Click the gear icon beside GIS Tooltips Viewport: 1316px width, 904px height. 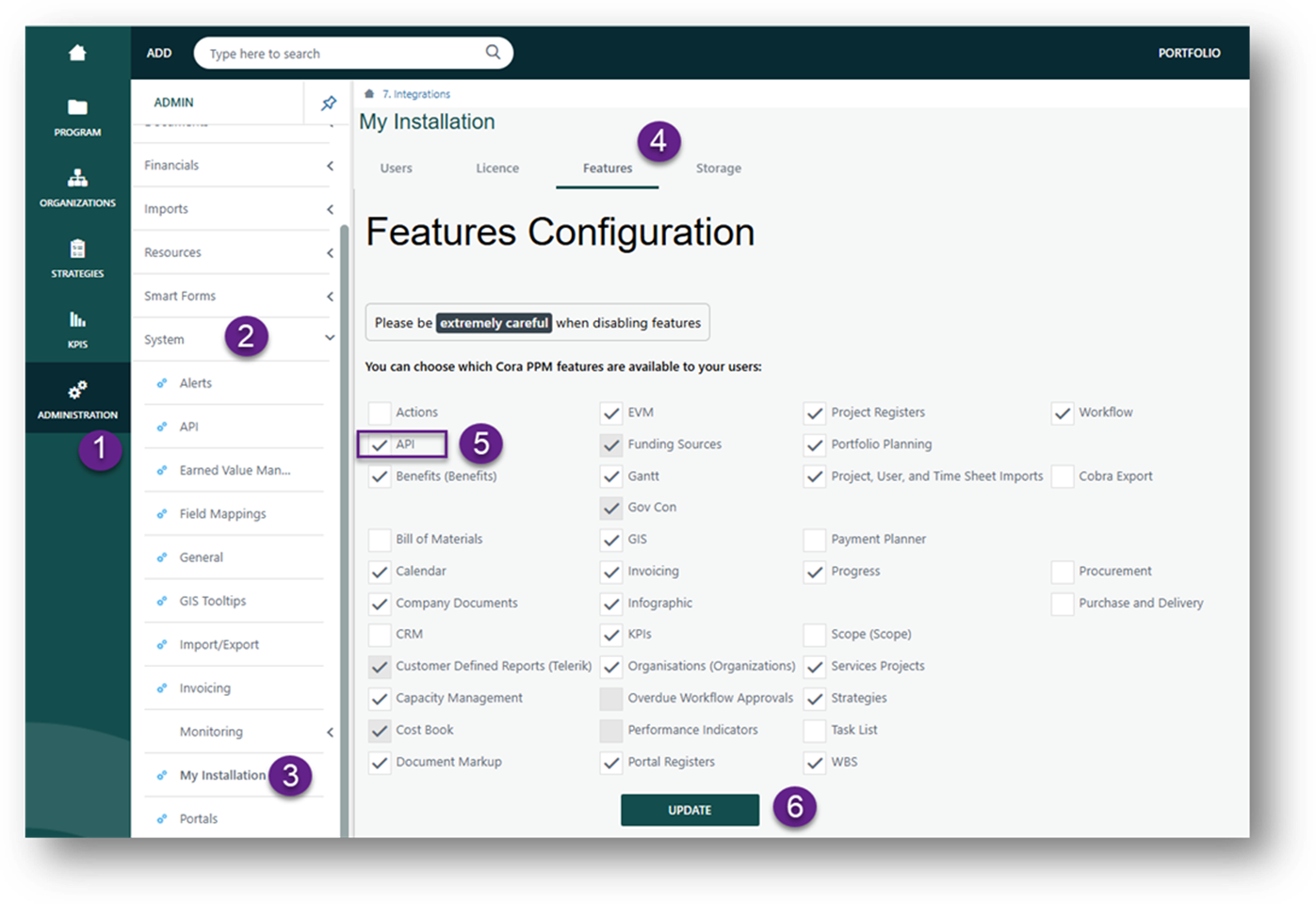(x=162, y=601)
